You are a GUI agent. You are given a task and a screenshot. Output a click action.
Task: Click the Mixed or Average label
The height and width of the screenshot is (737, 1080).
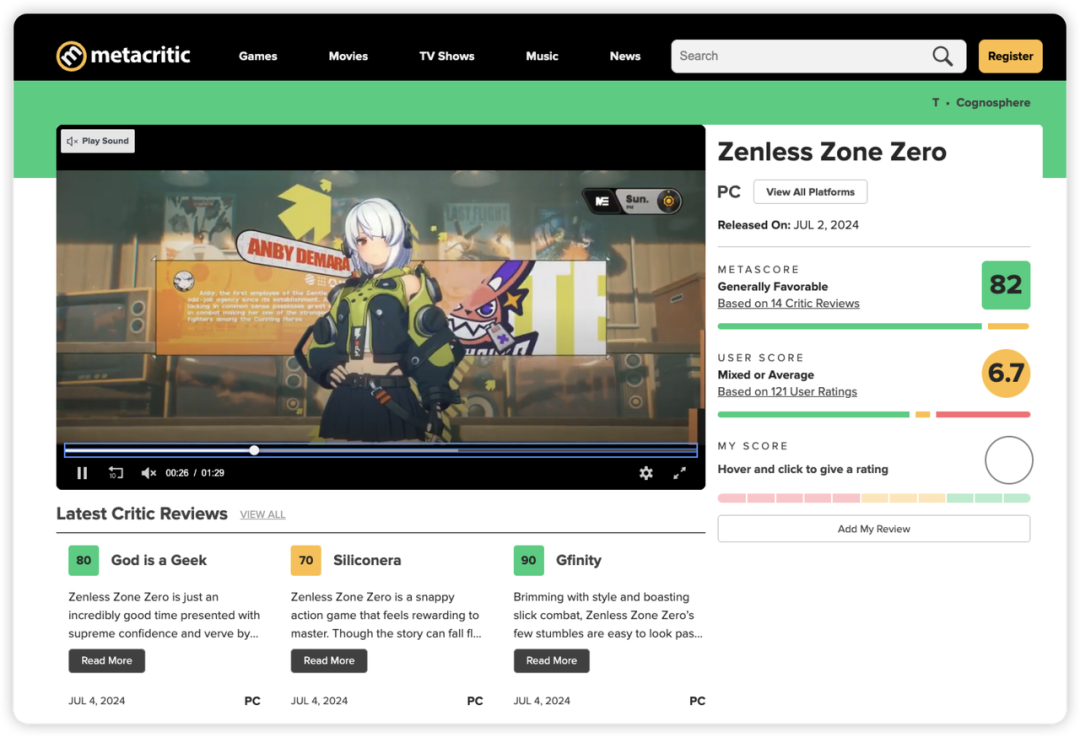766,375
